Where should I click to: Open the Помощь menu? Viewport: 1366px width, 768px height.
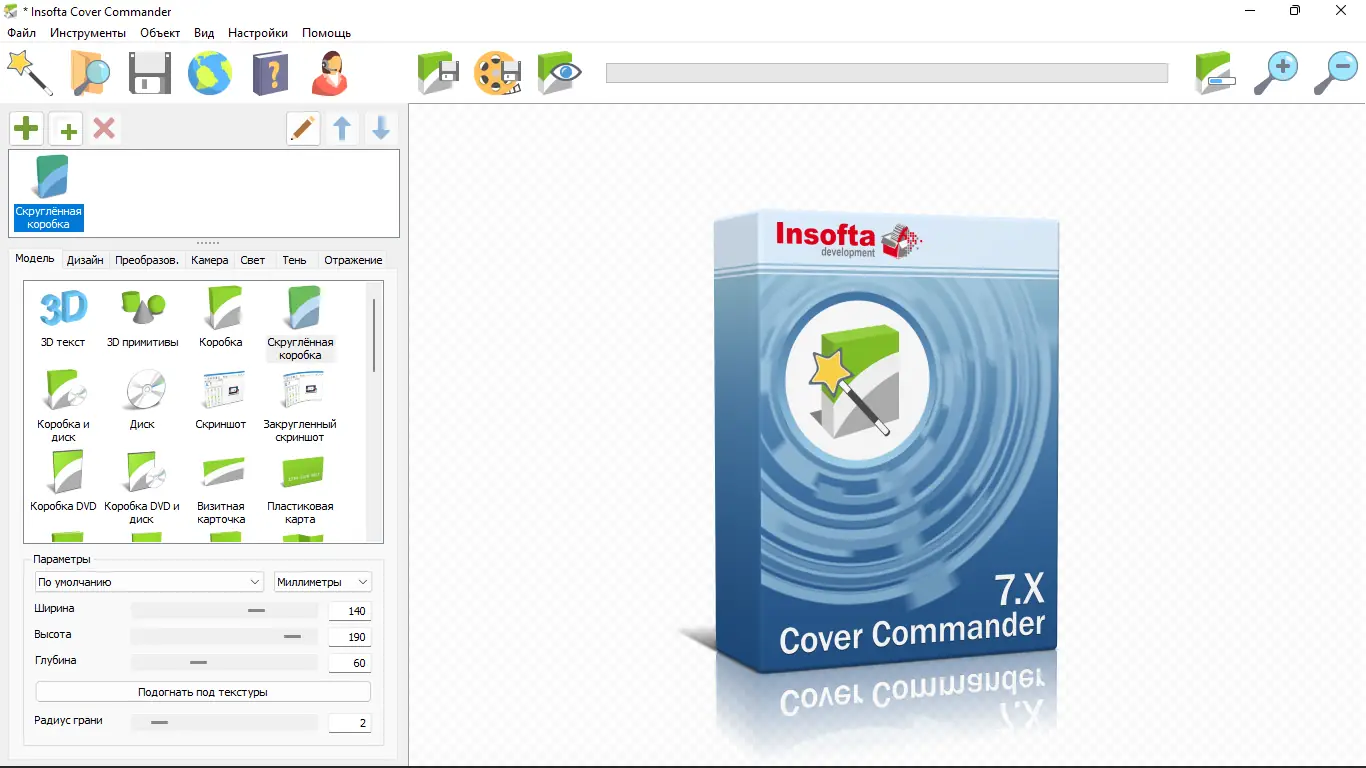coord(326,33)
